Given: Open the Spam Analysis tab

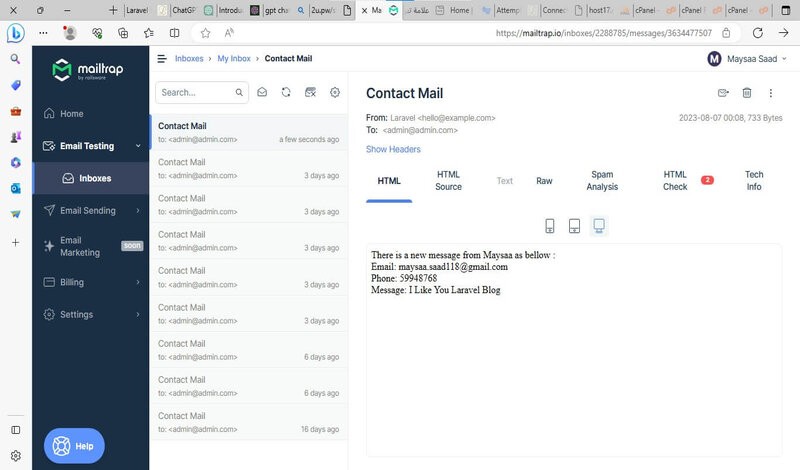Looking at the screenshot, I should (x=602, y=181).
